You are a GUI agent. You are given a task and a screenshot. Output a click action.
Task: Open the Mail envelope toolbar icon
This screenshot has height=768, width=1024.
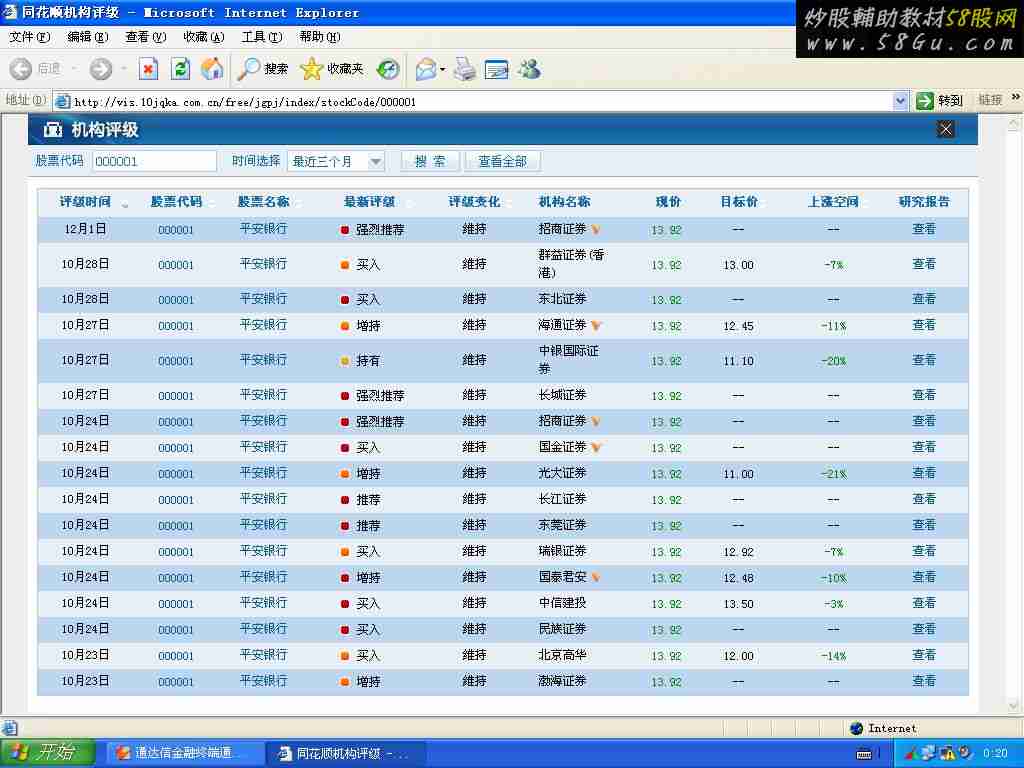[x=426, y=69]
